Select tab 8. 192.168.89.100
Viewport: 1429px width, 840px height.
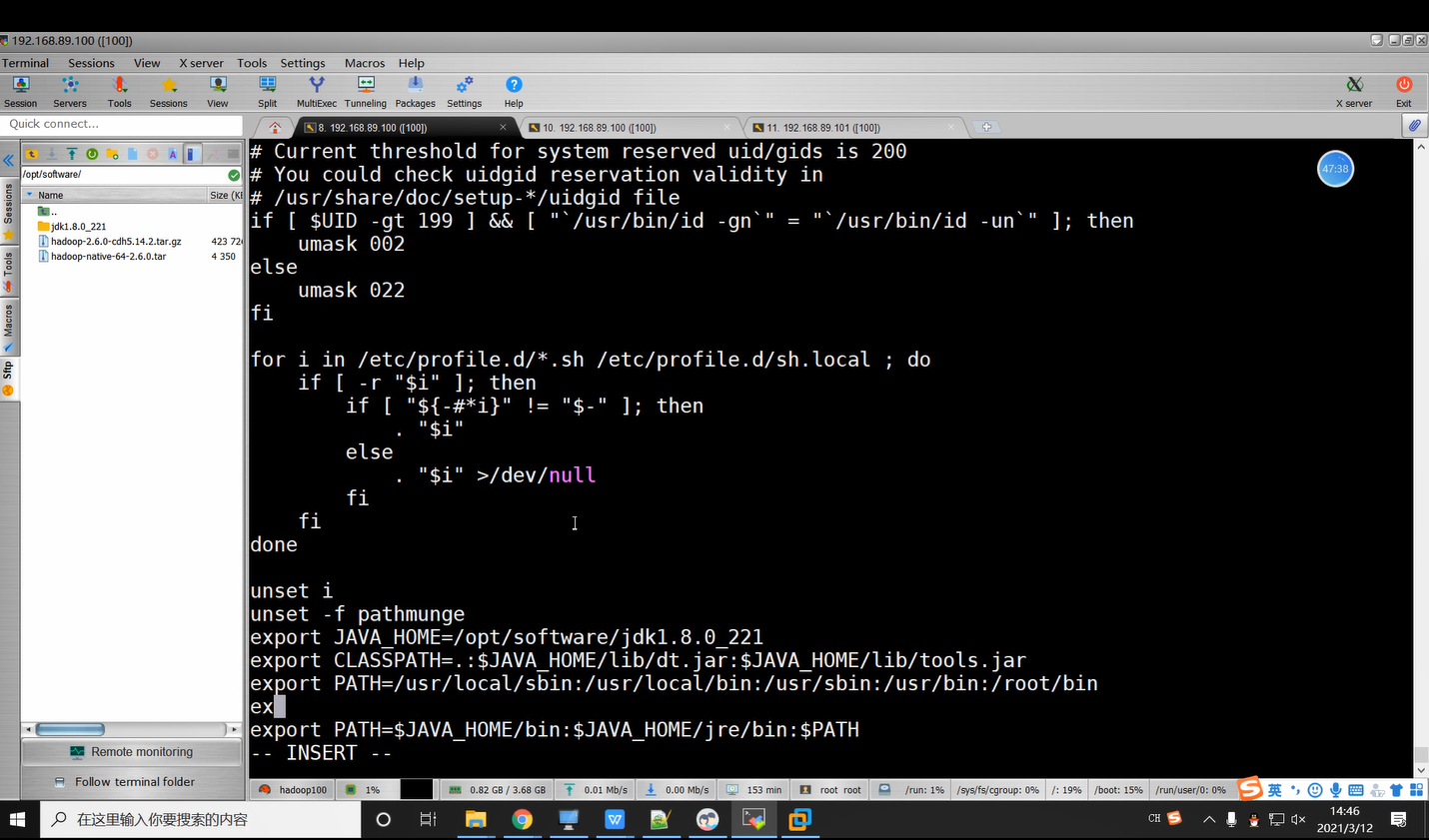372,128
